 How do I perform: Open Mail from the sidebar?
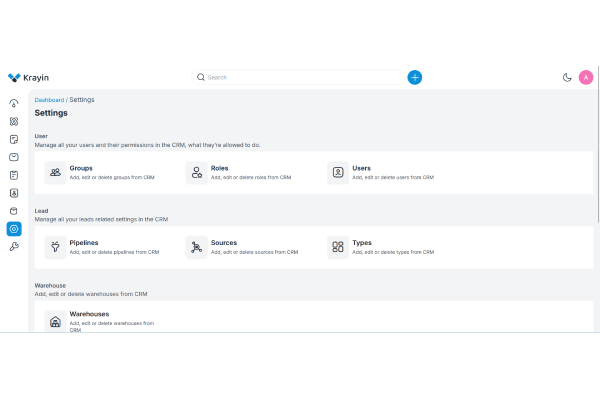pyautogui.click(x=14, y=157)
